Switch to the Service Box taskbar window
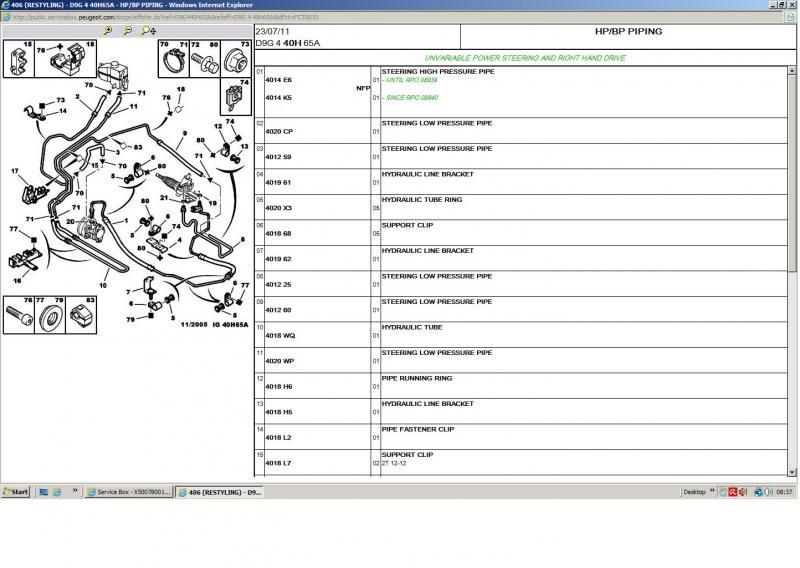Viewport: 800px width, 568px height. [x=129, y=492]
